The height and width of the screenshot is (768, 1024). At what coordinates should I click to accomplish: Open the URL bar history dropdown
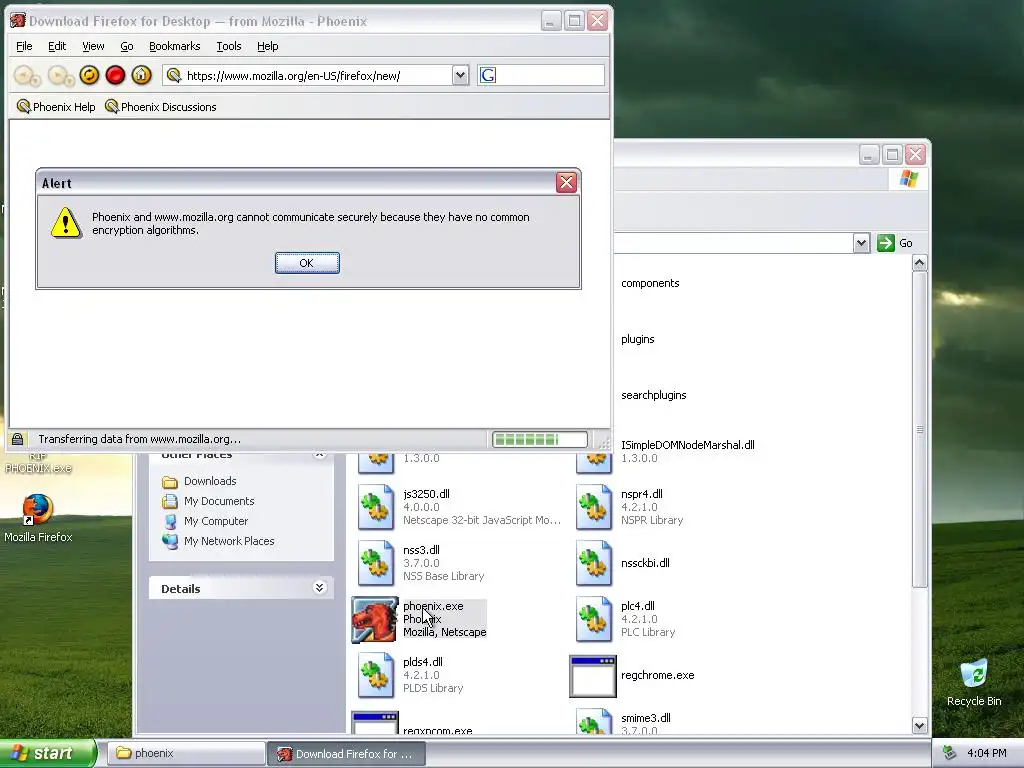coord(460,75)
